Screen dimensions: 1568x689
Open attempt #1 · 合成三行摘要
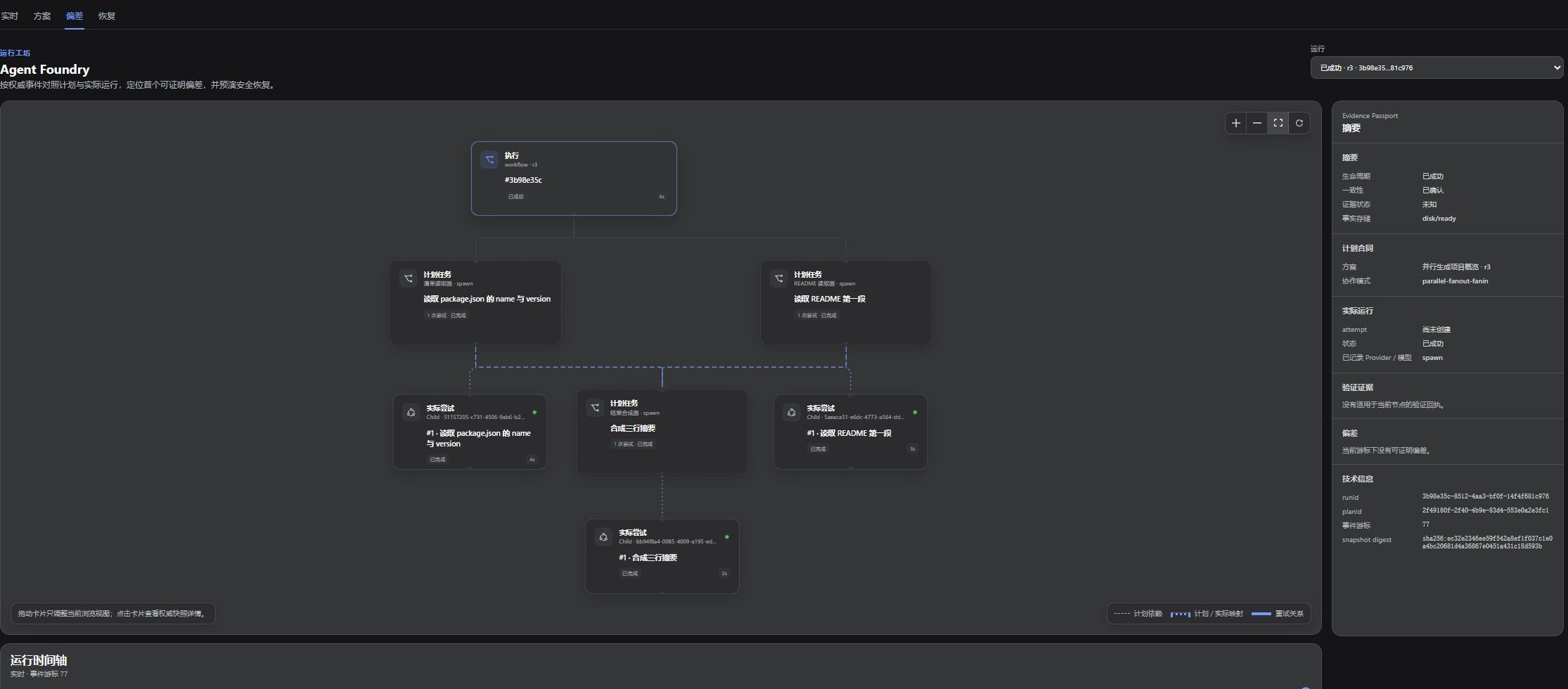pyautogui.click(x=662, y=556)
